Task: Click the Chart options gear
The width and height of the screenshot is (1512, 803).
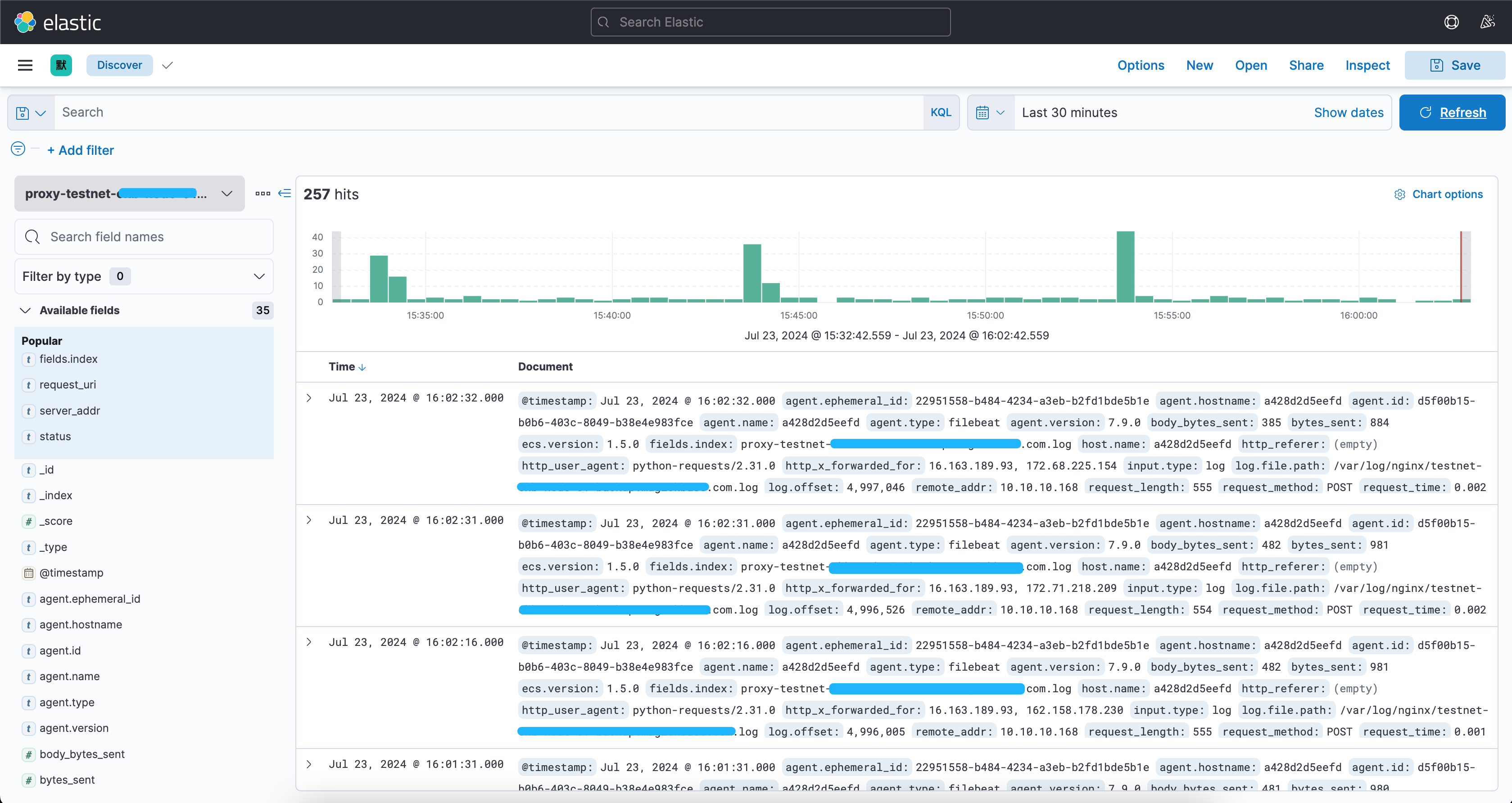Action: (1400, 195)
